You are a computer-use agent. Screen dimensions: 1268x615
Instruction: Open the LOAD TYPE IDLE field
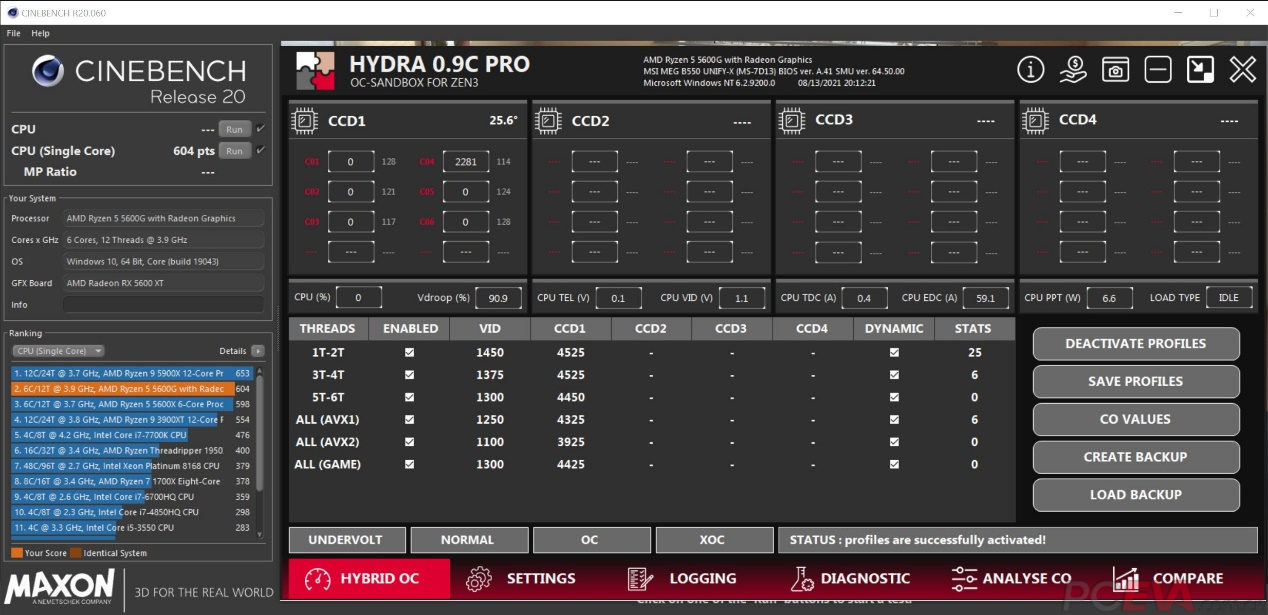click(1229, 297)
